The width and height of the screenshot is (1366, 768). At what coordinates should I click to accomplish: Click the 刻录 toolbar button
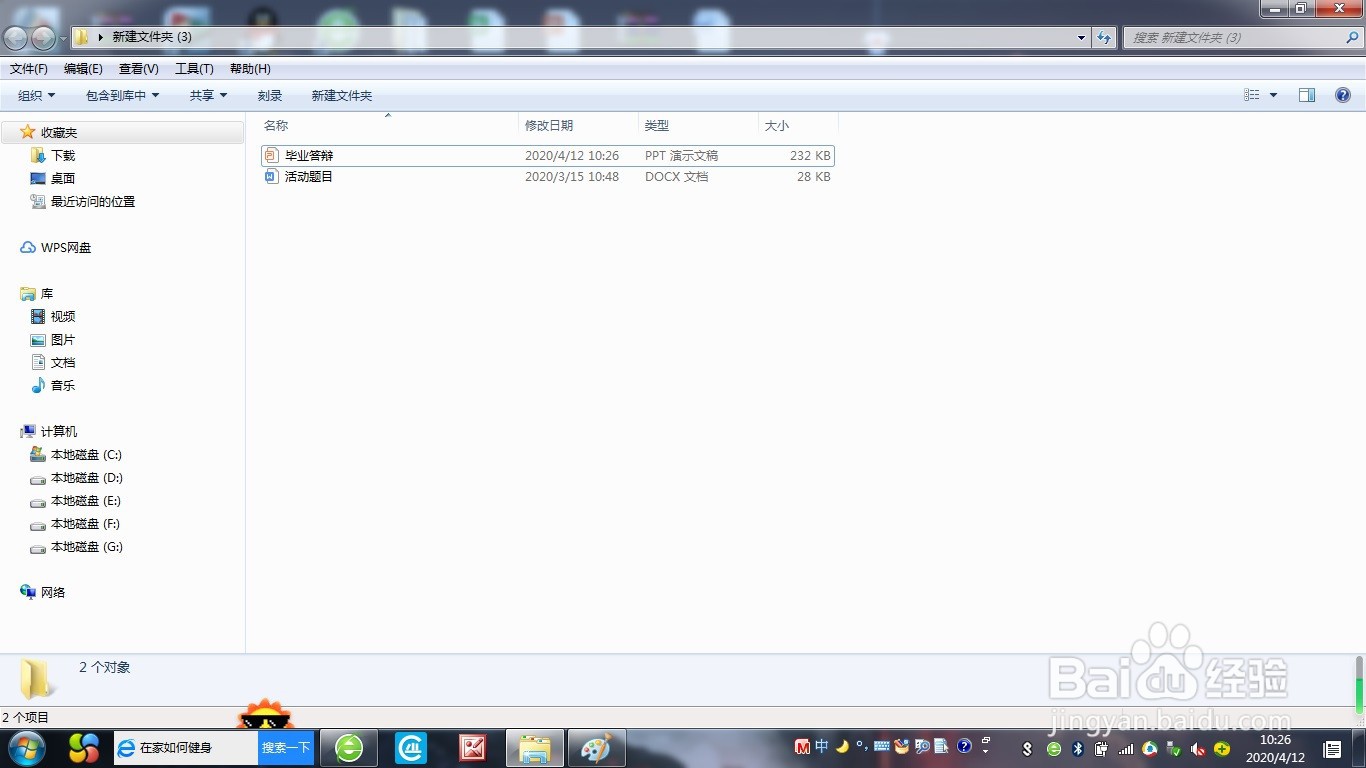point(270,96)
